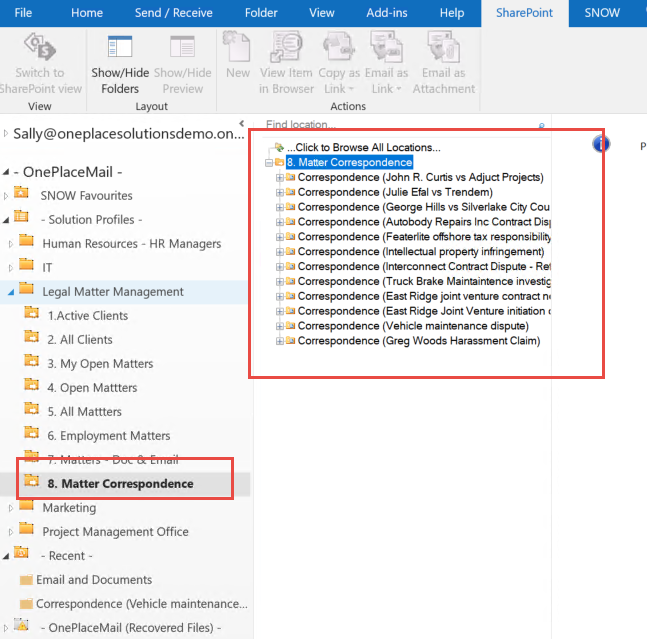Screen dimensions: 647x639
Task: Select 5. All Mattters folder
Action: 84,412
